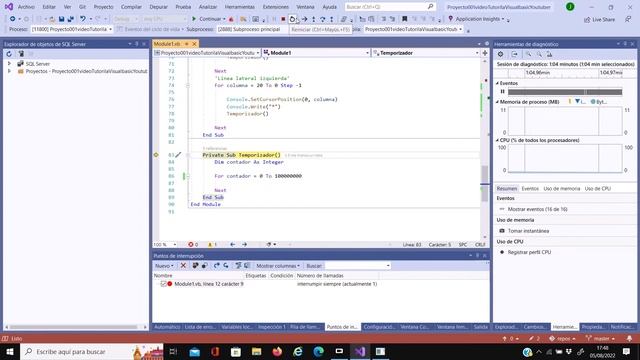
Task: Click the Save All icon
Action: click(x=71, y=19)
